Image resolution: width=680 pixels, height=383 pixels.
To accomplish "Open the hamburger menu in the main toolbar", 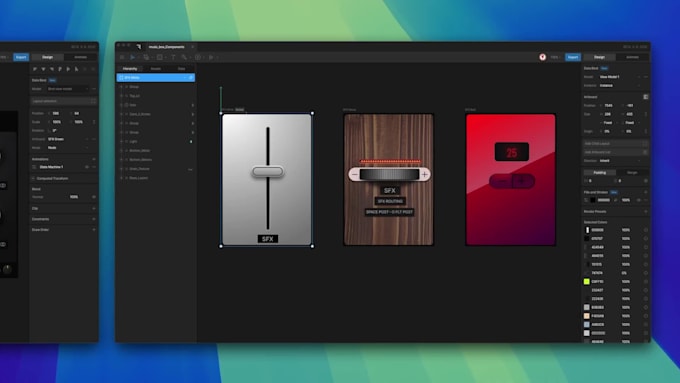I will point(122,57).
